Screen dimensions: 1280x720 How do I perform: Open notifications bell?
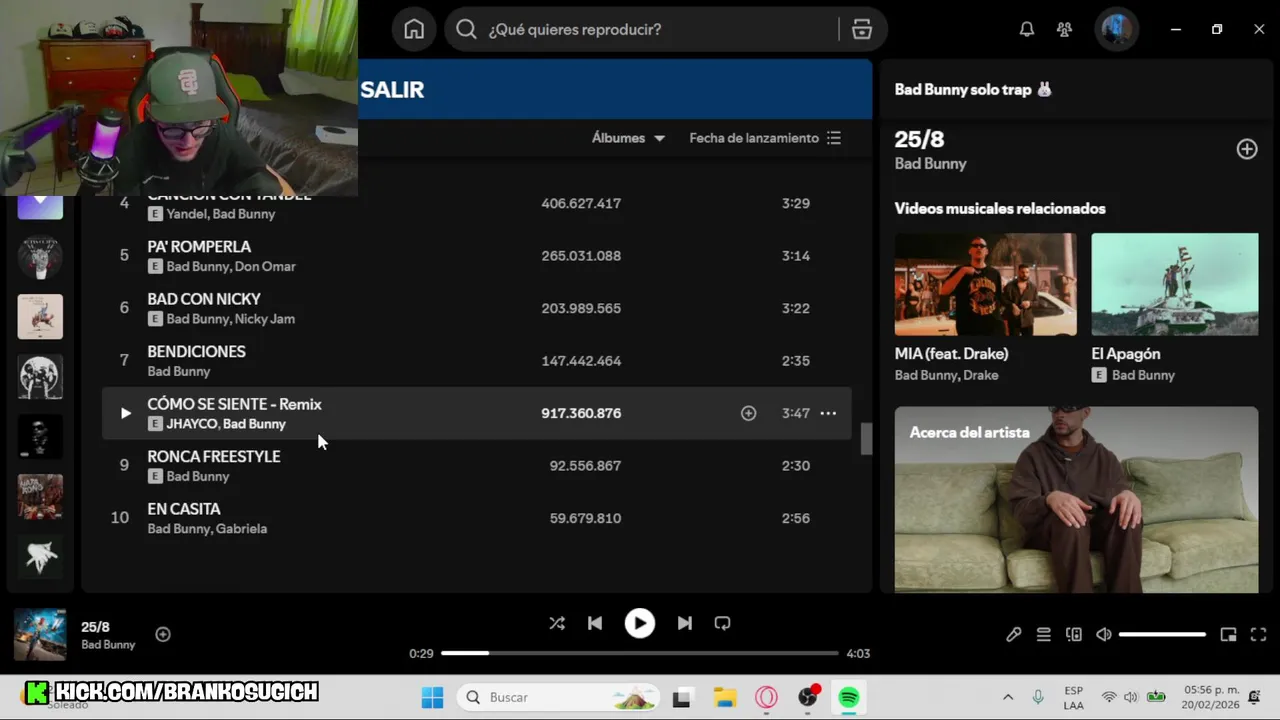coord(1027,29)
